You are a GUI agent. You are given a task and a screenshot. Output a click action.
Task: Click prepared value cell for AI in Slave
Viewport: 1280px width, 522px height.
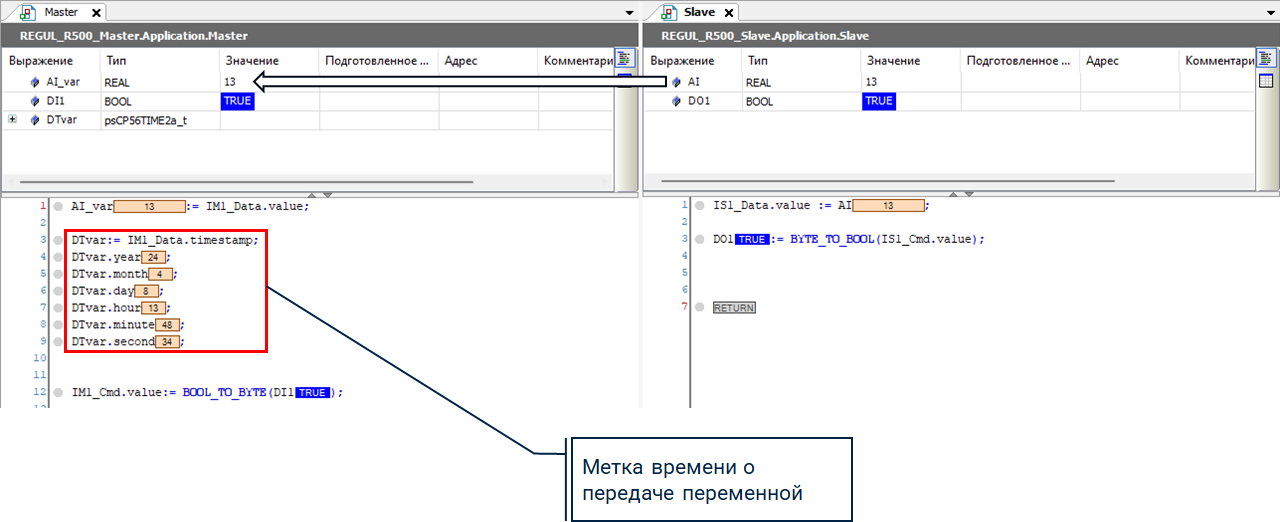[x=1020, y=82]
